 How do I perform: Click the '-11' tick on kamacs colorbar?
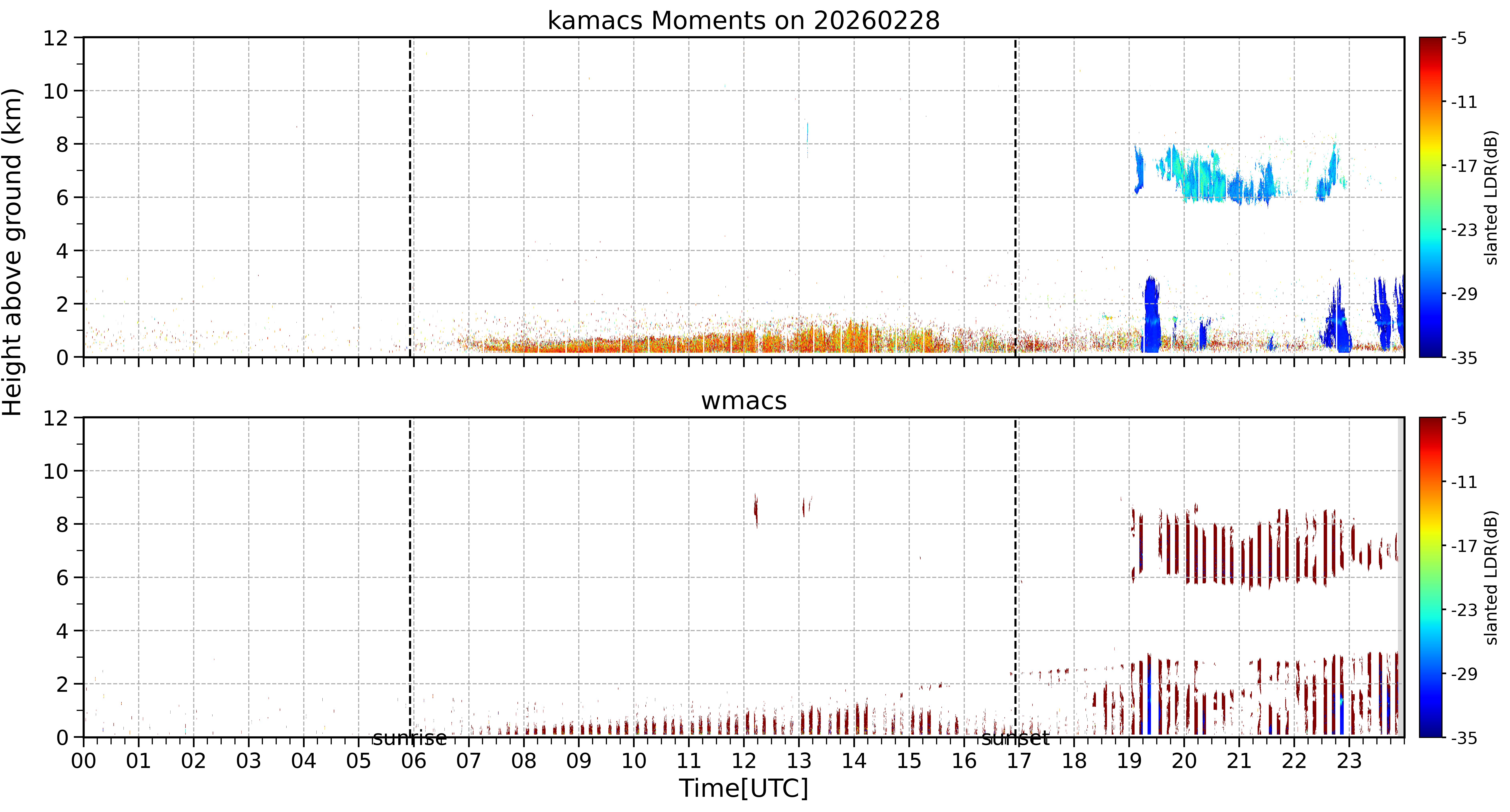(x=1464, y=102)
